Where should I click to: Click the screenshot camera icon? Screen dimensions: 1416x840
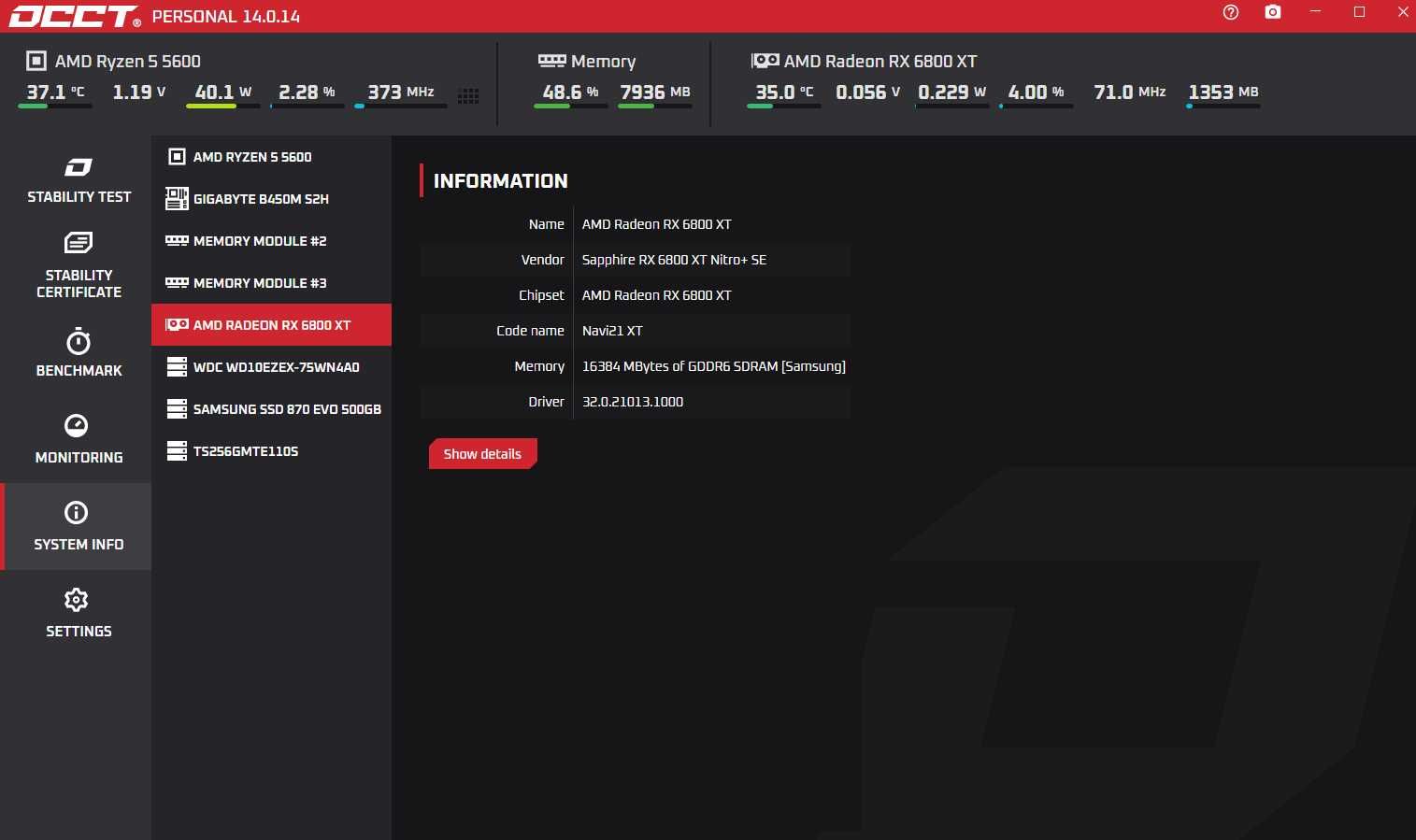tap(1273, 12)
